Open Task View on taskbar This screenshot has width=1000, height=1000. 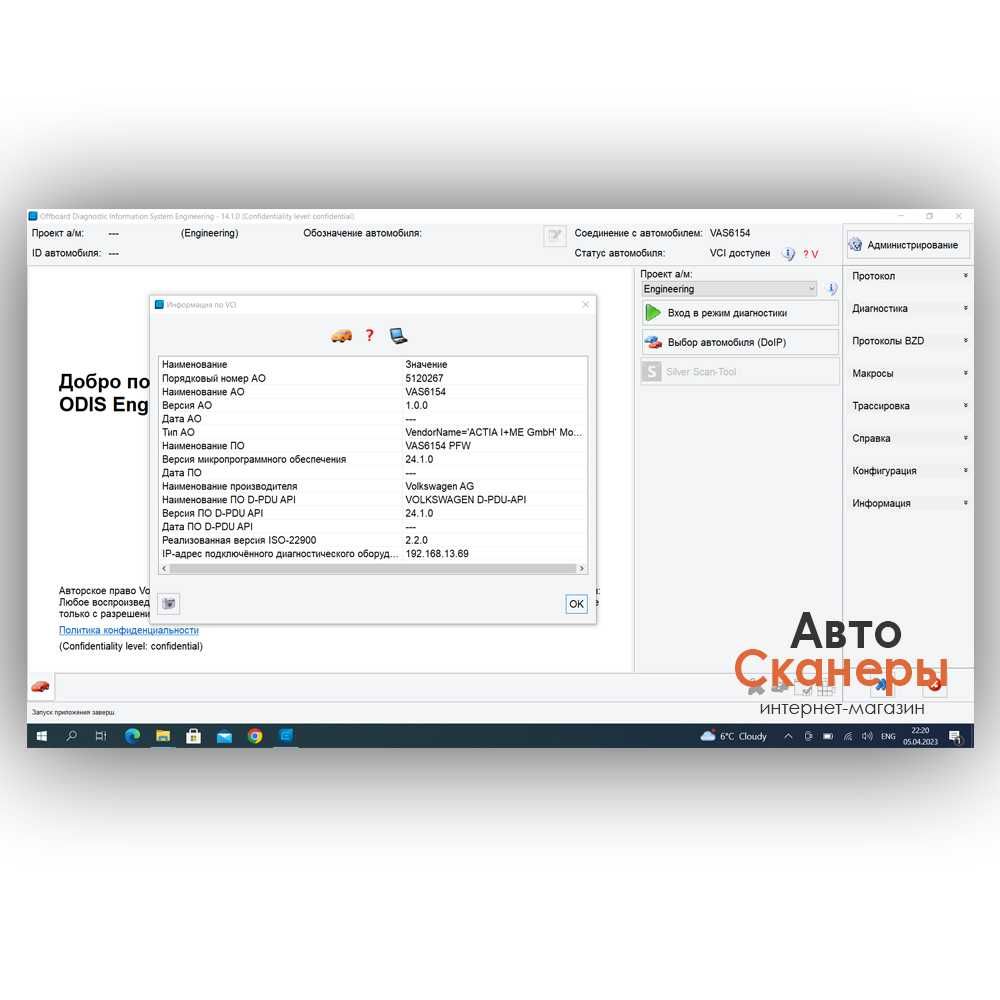[101, 736]
